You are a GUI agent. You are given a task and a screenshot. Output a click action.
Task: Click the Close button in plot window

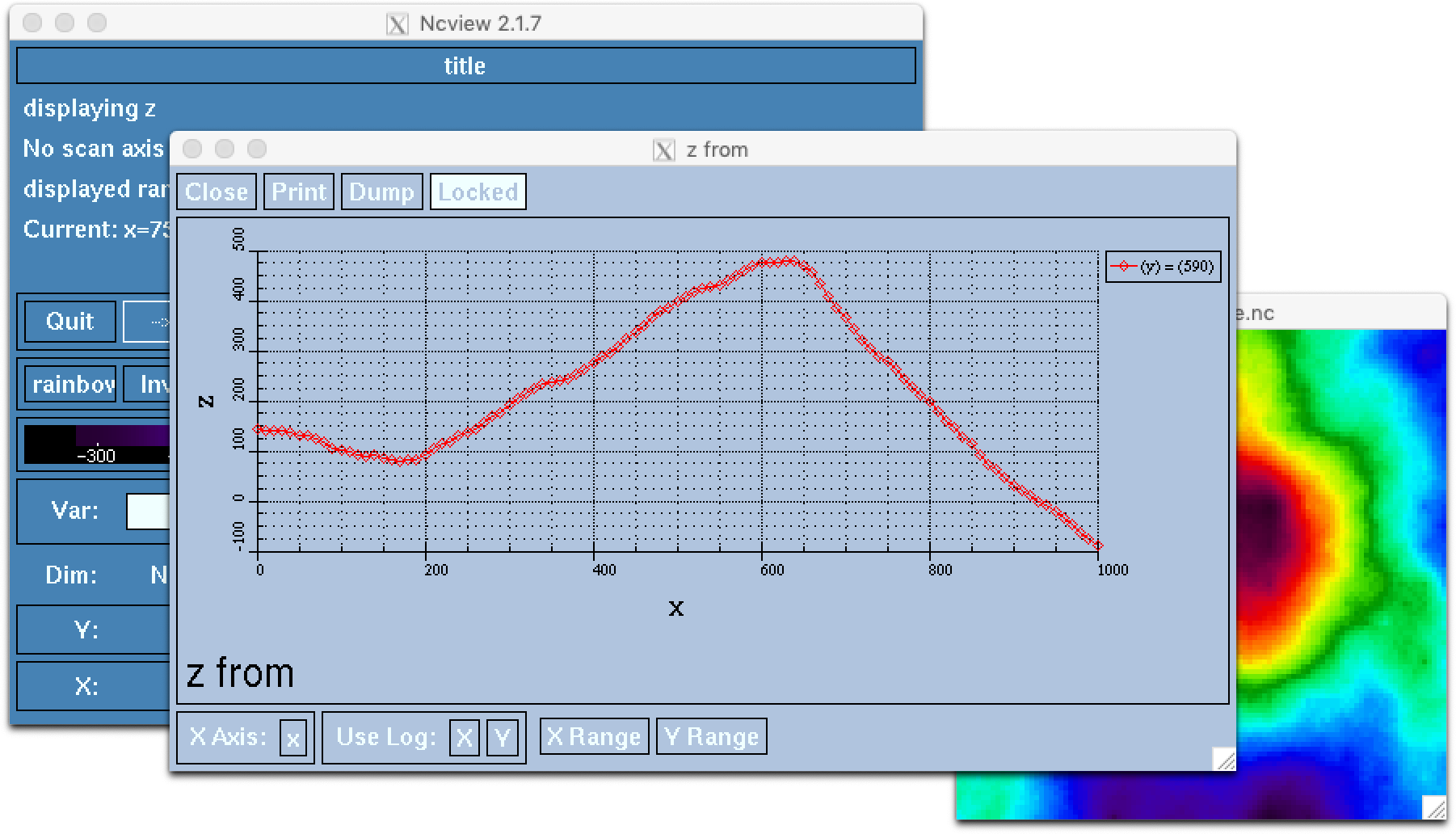pos(217,192)
